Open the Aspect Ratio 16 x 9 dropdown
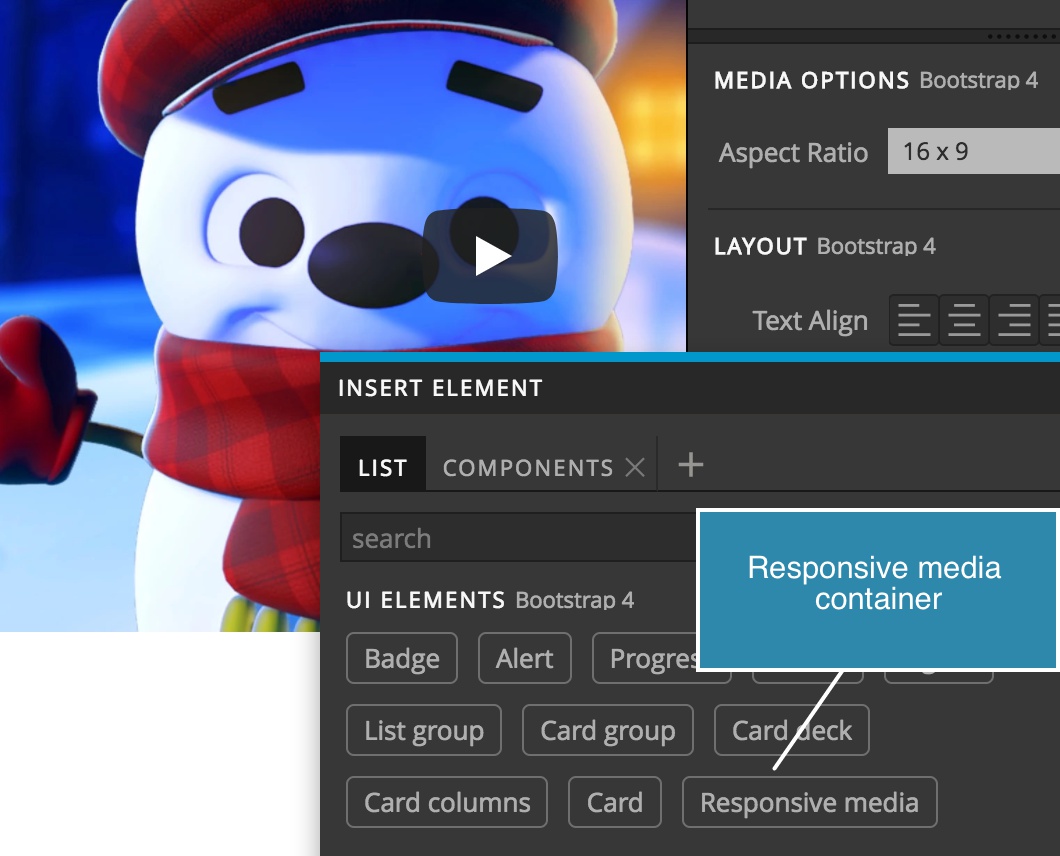Viewport: 1060px width, 856px height. tap(973, 151)
